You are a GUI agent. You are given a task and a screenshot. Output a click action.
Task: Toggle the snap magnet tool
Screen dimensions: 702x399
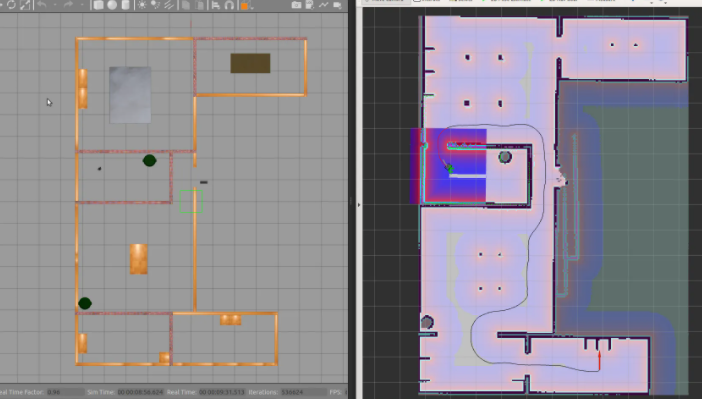point(229,5)
